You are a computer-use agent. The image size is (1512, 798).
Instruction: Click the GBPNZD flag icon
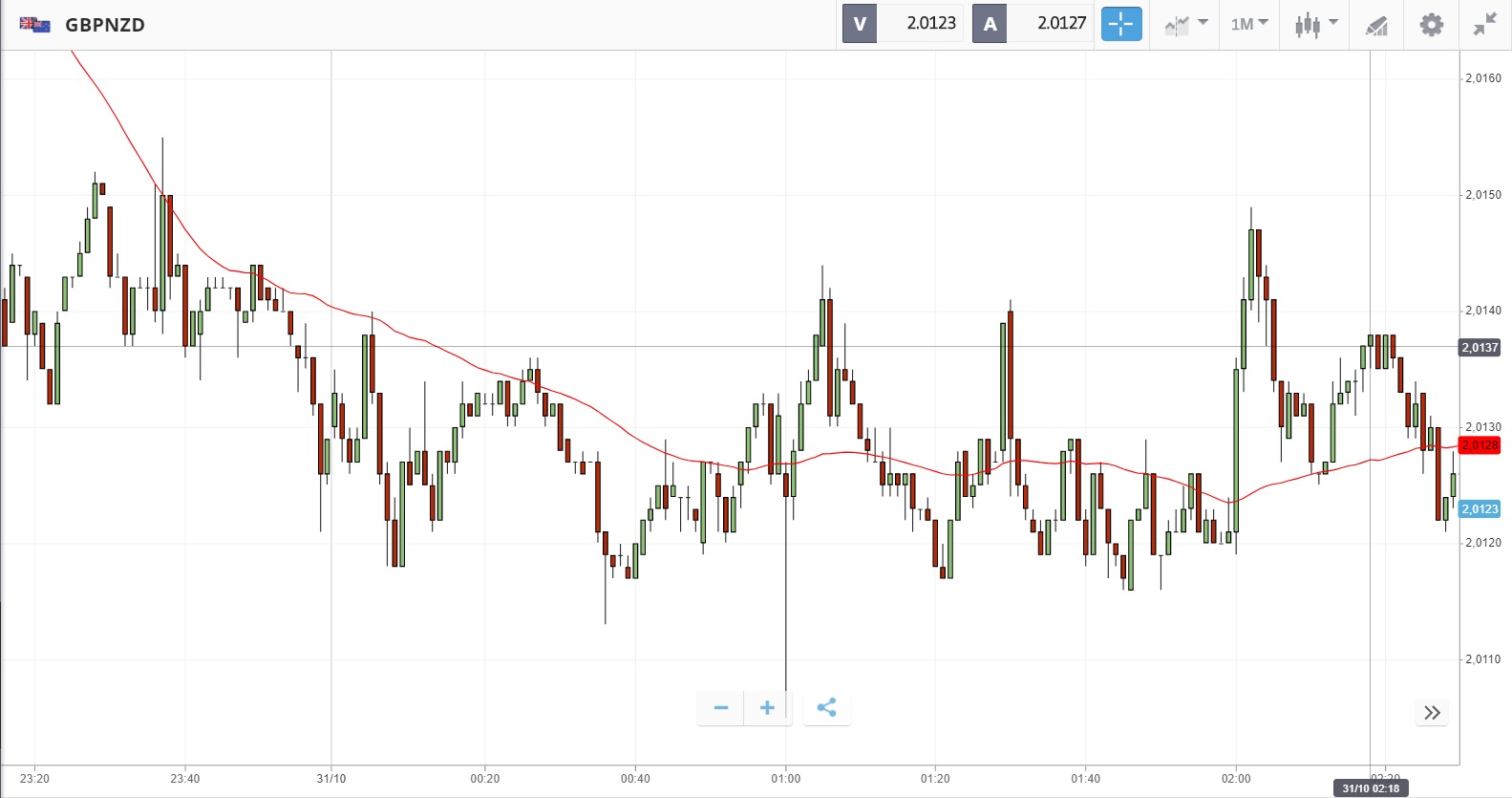(x=35, y=25)
